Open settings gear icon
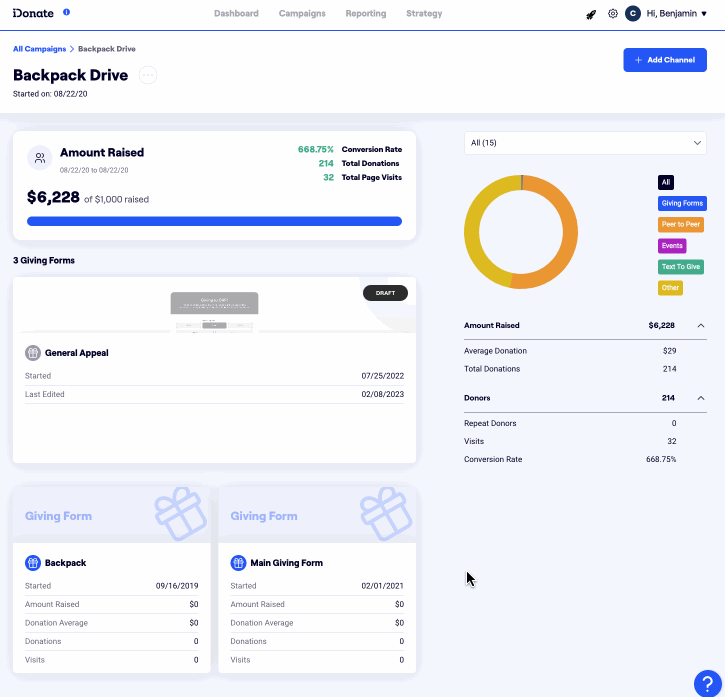The height and width of the screenshot is (697, 725). tap(613, 14)
